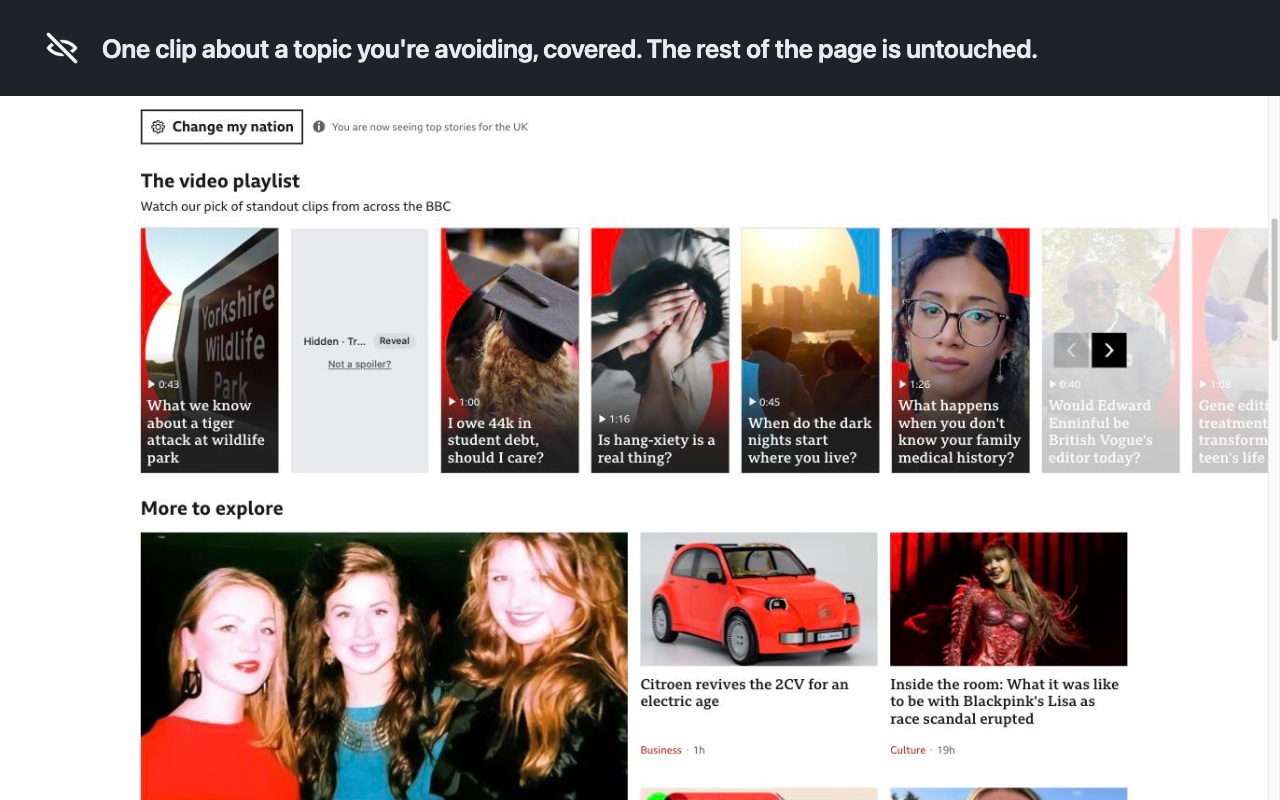Viewport: 1280px width, 800px height.
Task: Read 'Inside the room' Blackpink's Lisa article
Action: [1004, 701]
